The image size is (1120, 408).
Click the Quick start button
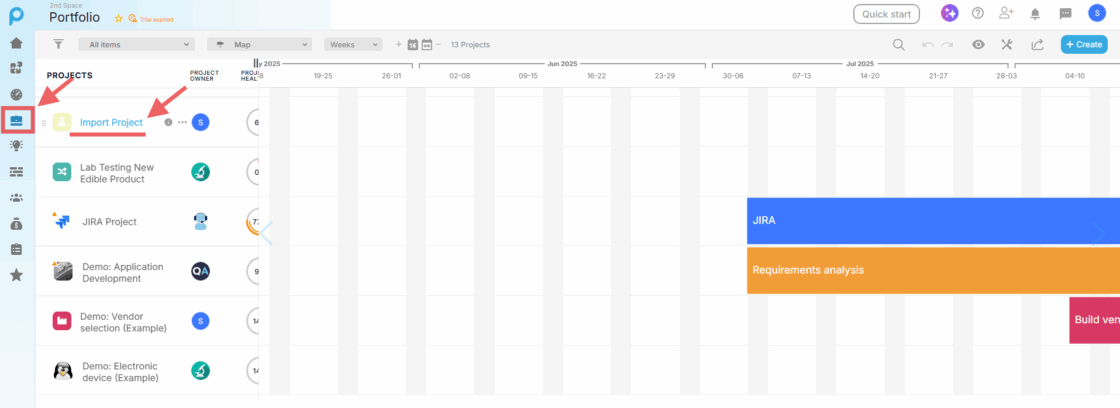coord(886,14)
